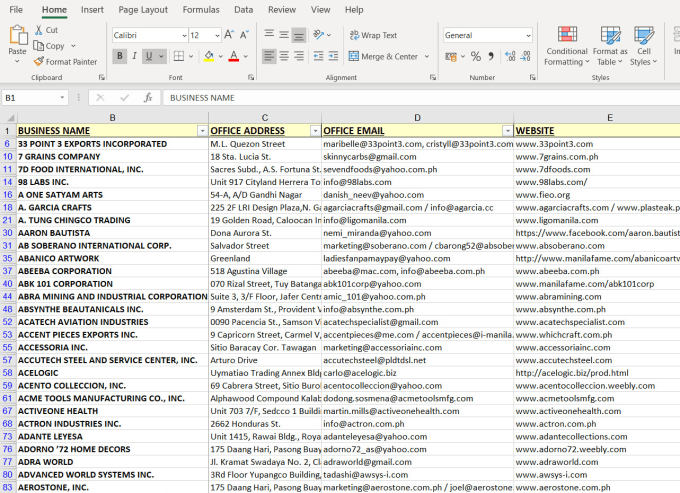Click the Cut scissors icon
This screenshot has height=493, width=680.
pyautogui.click(x=39, y=30)
